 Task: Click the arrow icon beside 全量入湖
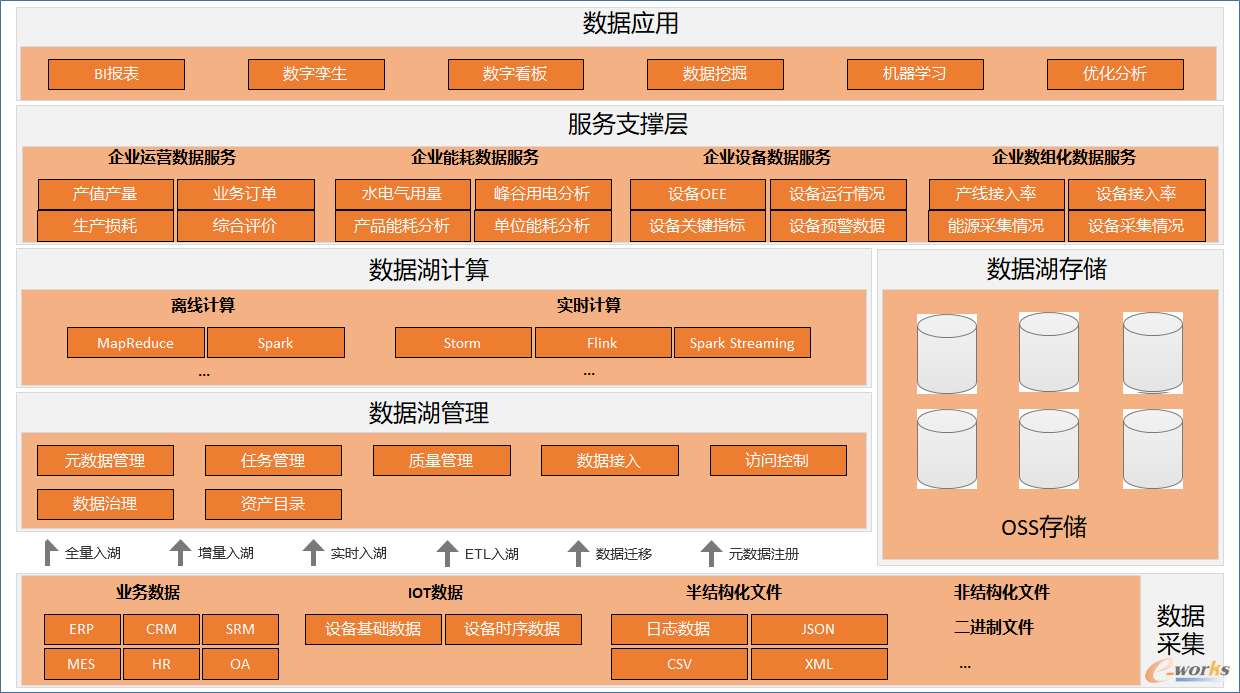52,552
